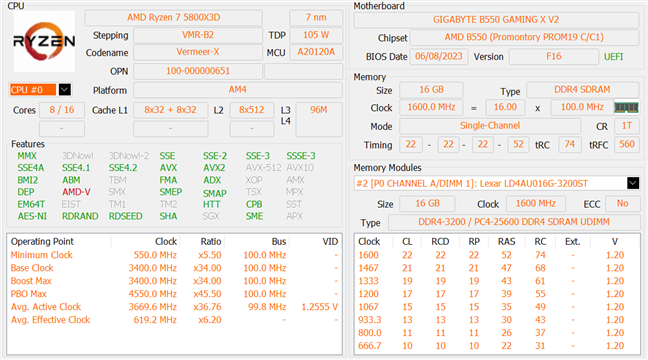Click the Single-Channel mode field

[490, 126]
